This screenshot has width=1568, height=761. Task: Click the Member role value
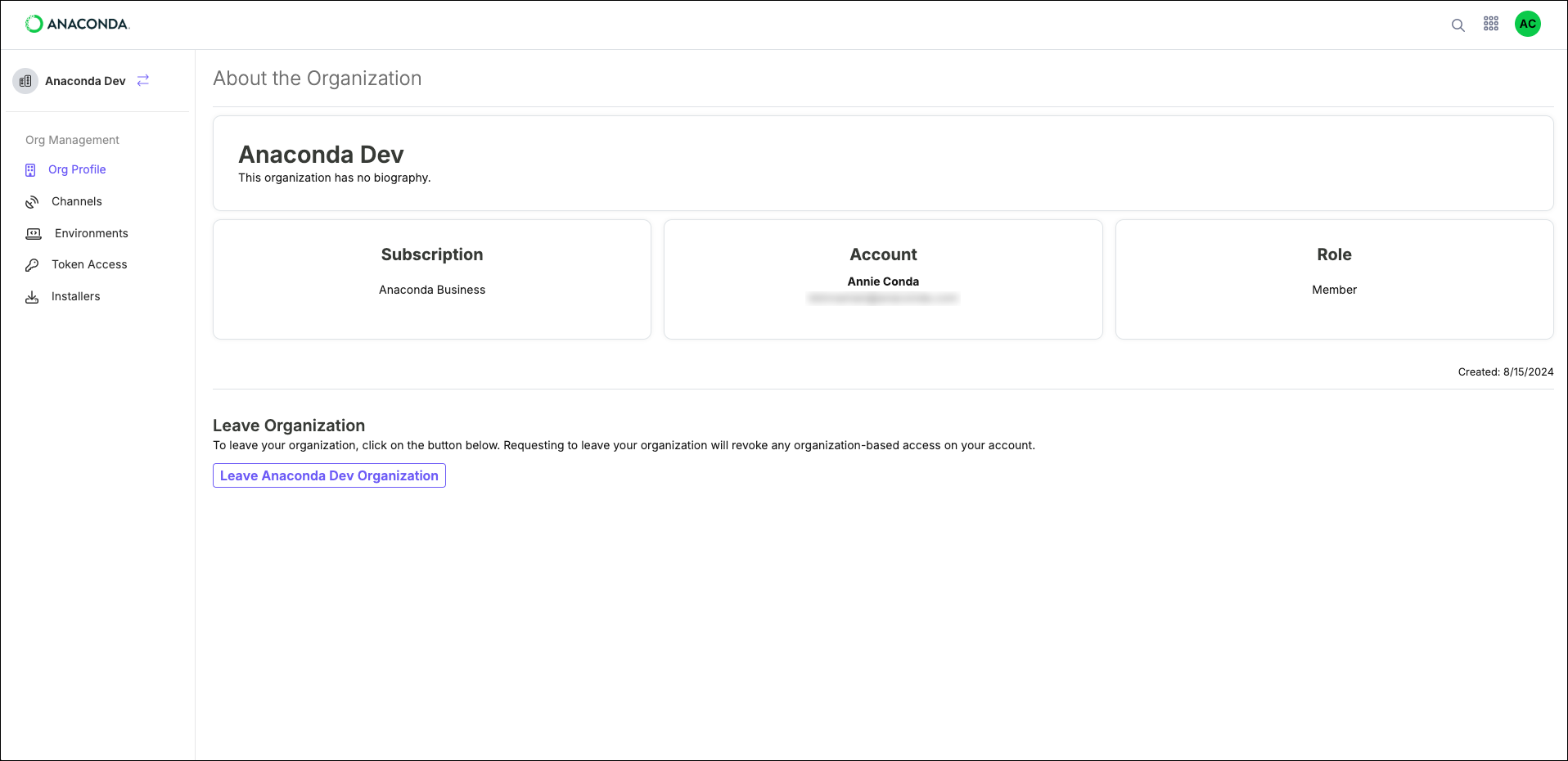point(1334,290)
